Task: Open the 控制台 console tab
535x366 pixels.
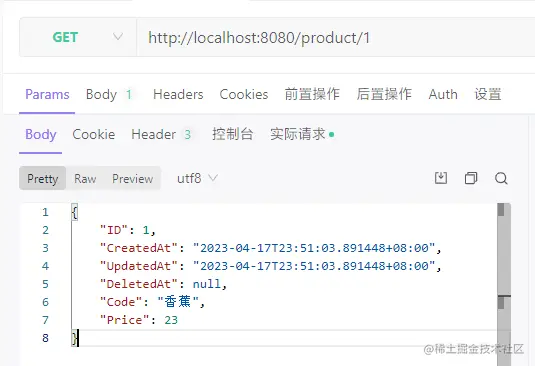Action: pos(232,134)
